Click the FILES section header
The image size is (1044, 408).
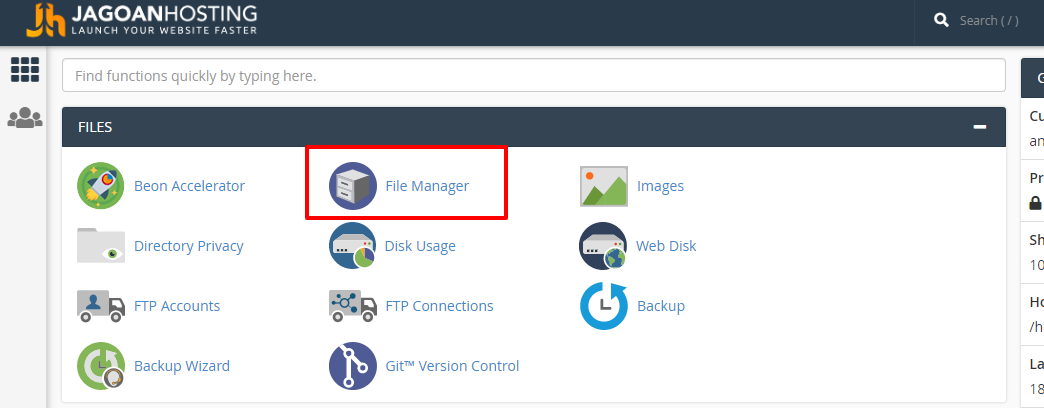pos(533,126)
